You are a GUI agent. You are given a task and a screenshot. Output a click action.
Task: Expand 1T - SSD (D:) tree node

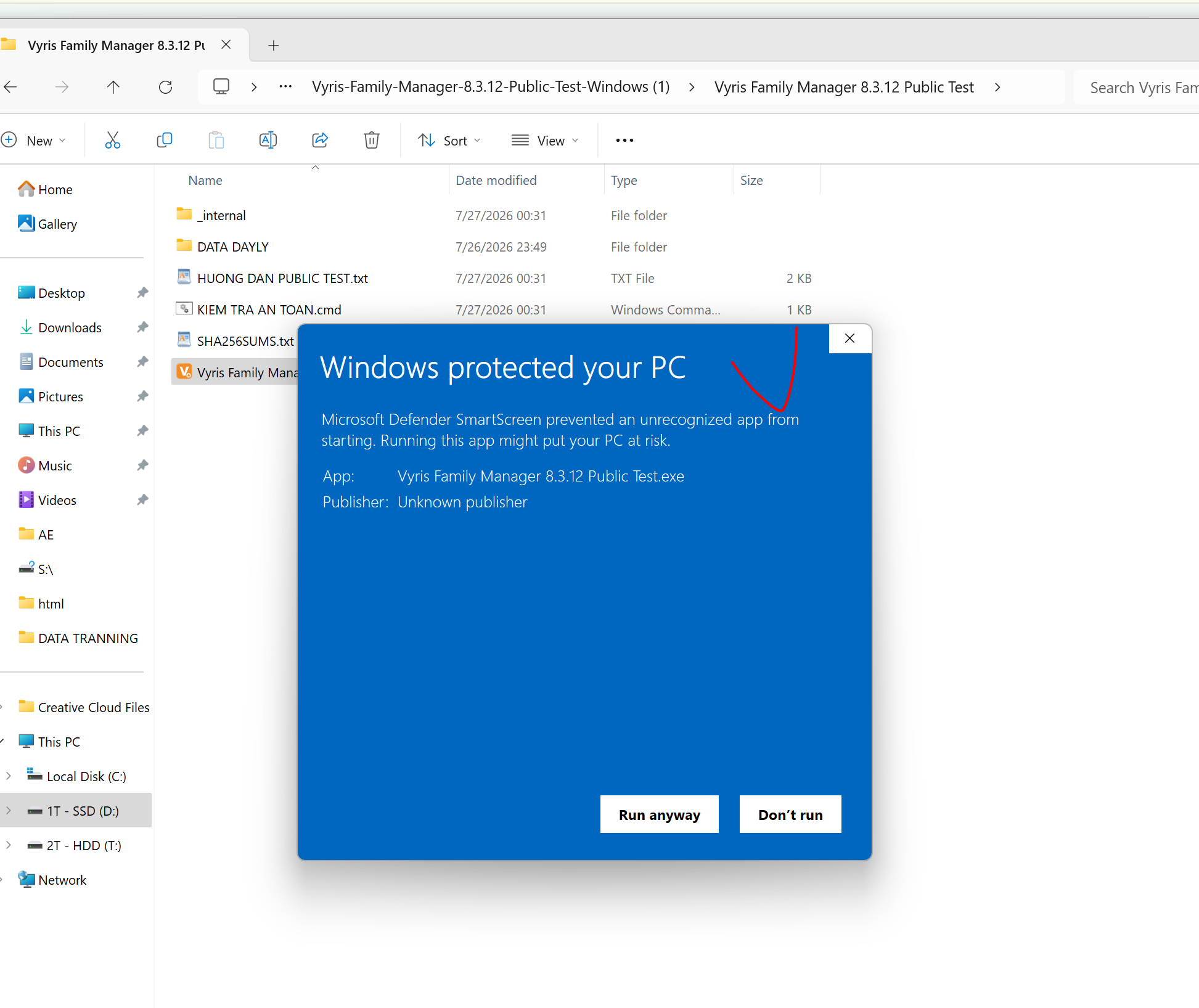pyautogui.click(x=9, y=811)
